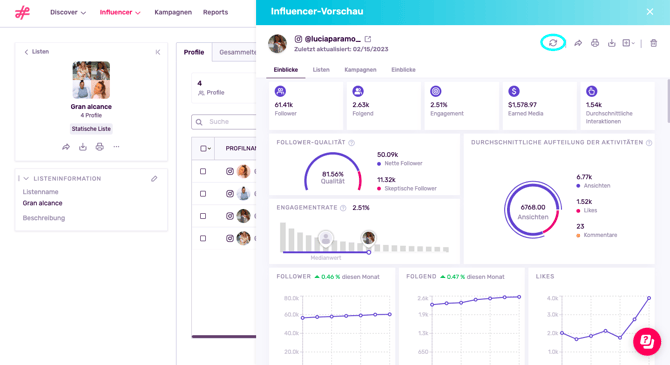Print the influencer preview
670x365 pixels.
pyautogui.click(x=595, y=43)
